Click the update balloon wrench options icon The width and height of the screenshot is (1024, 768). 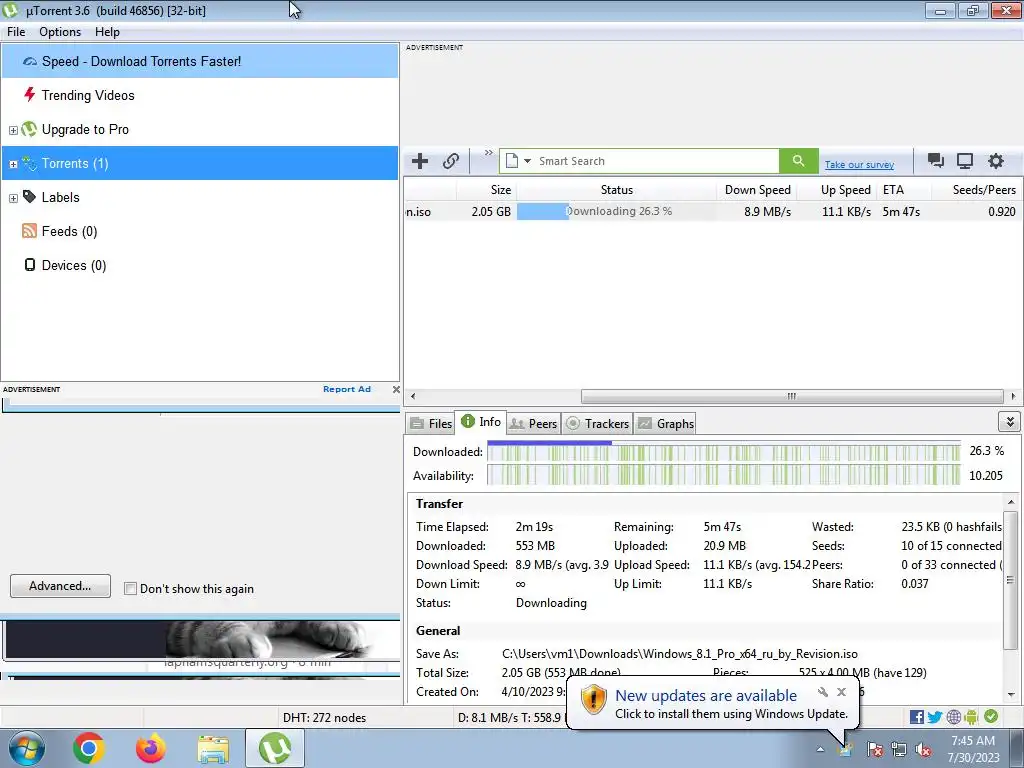(823, 692)
